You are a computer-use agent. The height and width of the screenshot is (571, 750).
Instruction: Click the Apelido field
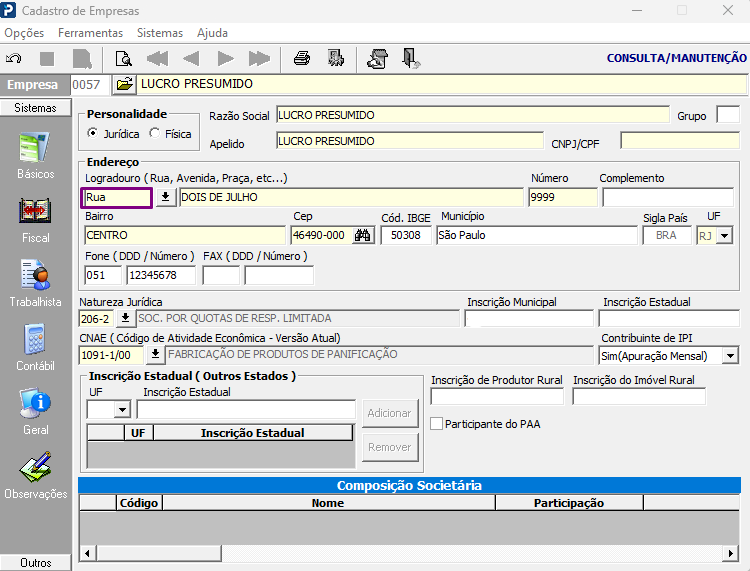410,141
